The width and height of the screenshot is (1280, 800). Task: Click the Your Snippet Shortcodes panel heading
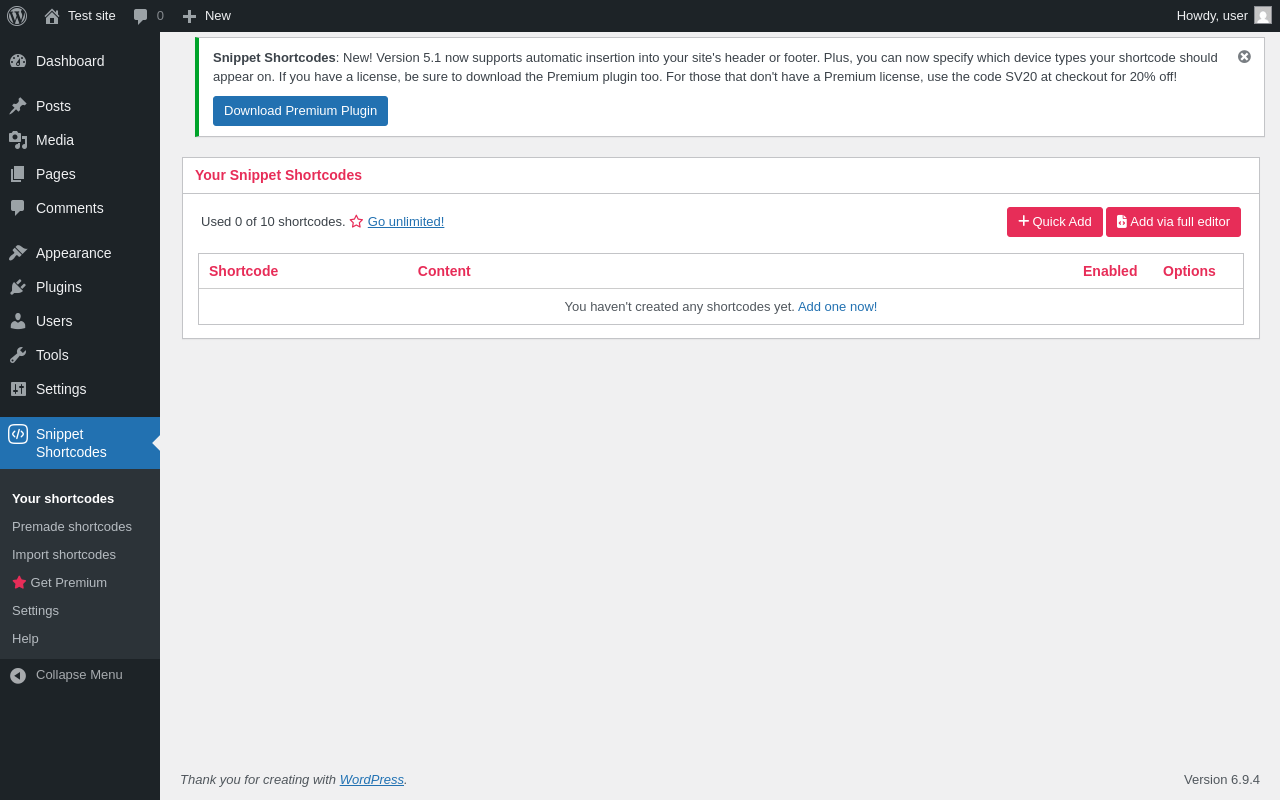click(x=278, y=175)
